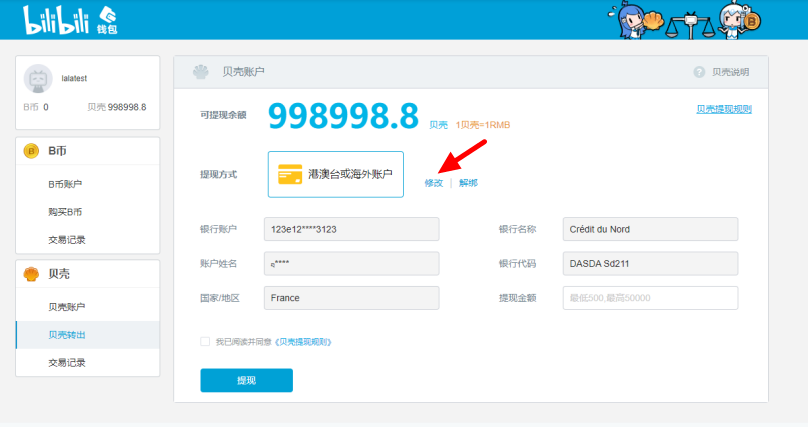Click 贝壳 998998.8 in the user card
Image resolution: width=808 pixels, height=427 pixels.
click(x=117, y=107)
